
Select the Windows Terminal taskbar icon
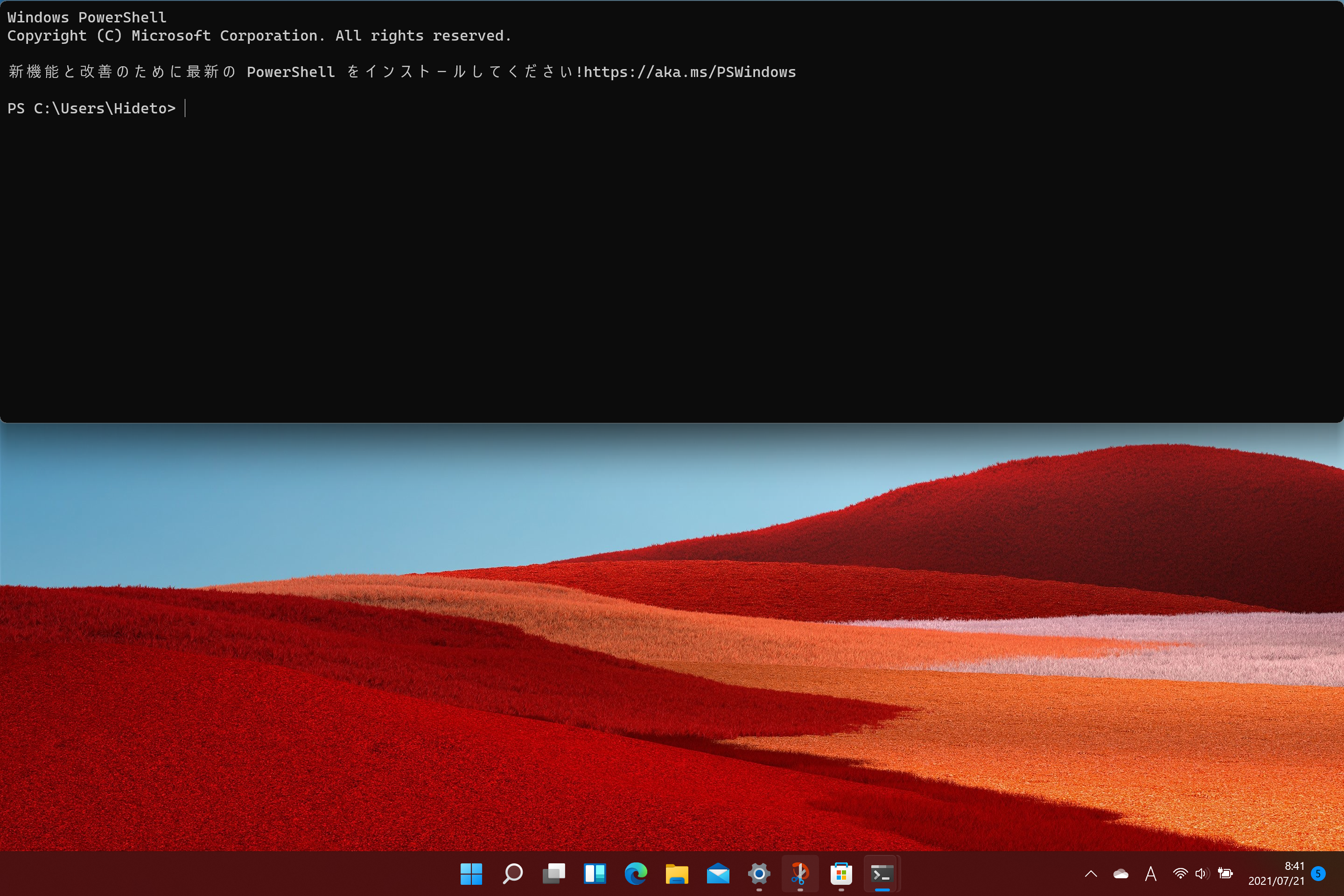tap(882, 874)
